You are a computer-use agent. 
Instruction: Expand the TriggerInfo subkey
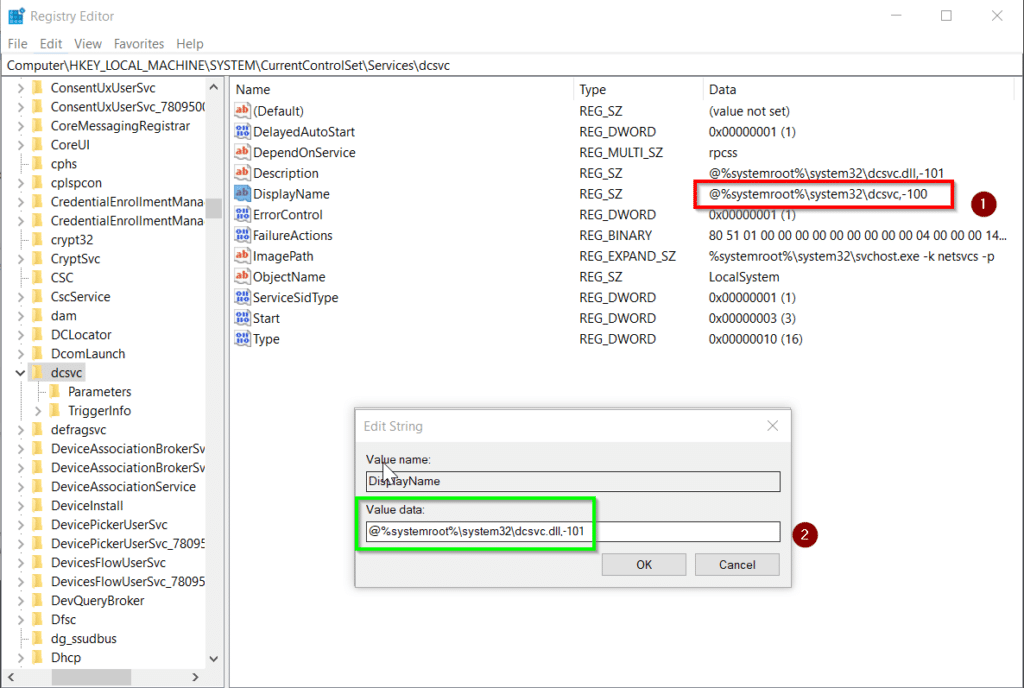click(39, 411)
